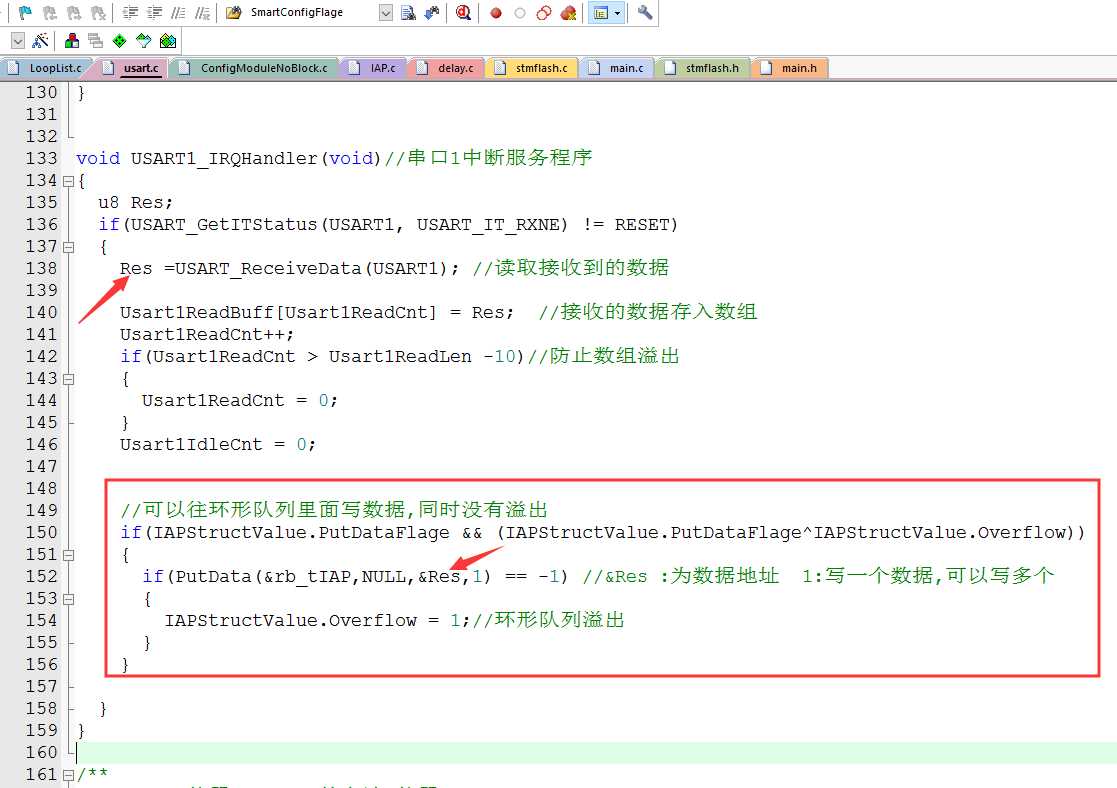Indent the selected lines
The height and width of the screenshot is (788, 1117).
pyautogui.click(x=130, y=12)
